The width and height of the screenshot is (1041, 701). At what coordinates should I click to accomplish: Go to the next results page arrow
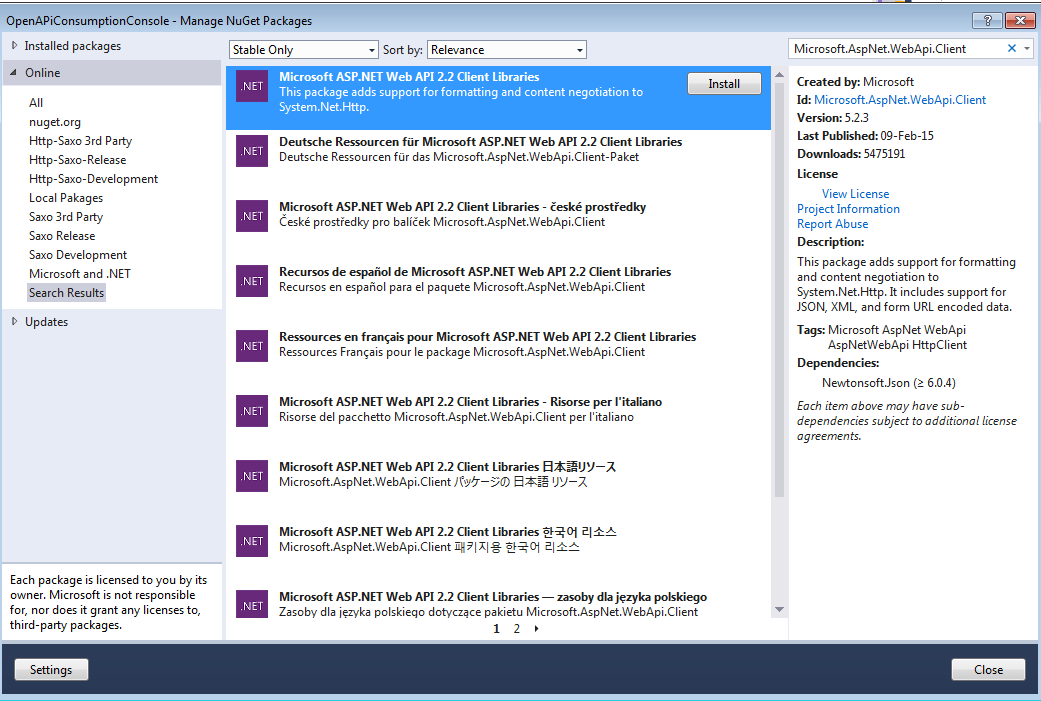click(x=537, y=629)
